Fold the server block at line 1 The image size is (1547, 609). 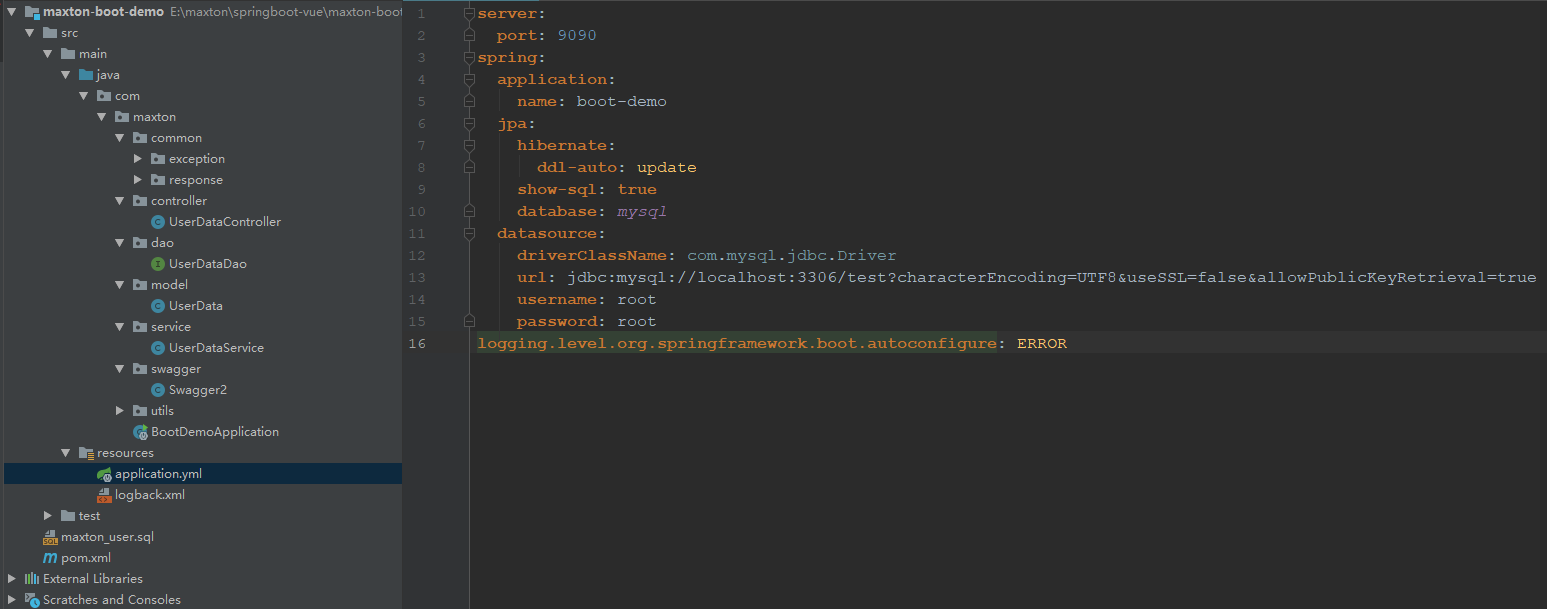click(x=469, y=14)
